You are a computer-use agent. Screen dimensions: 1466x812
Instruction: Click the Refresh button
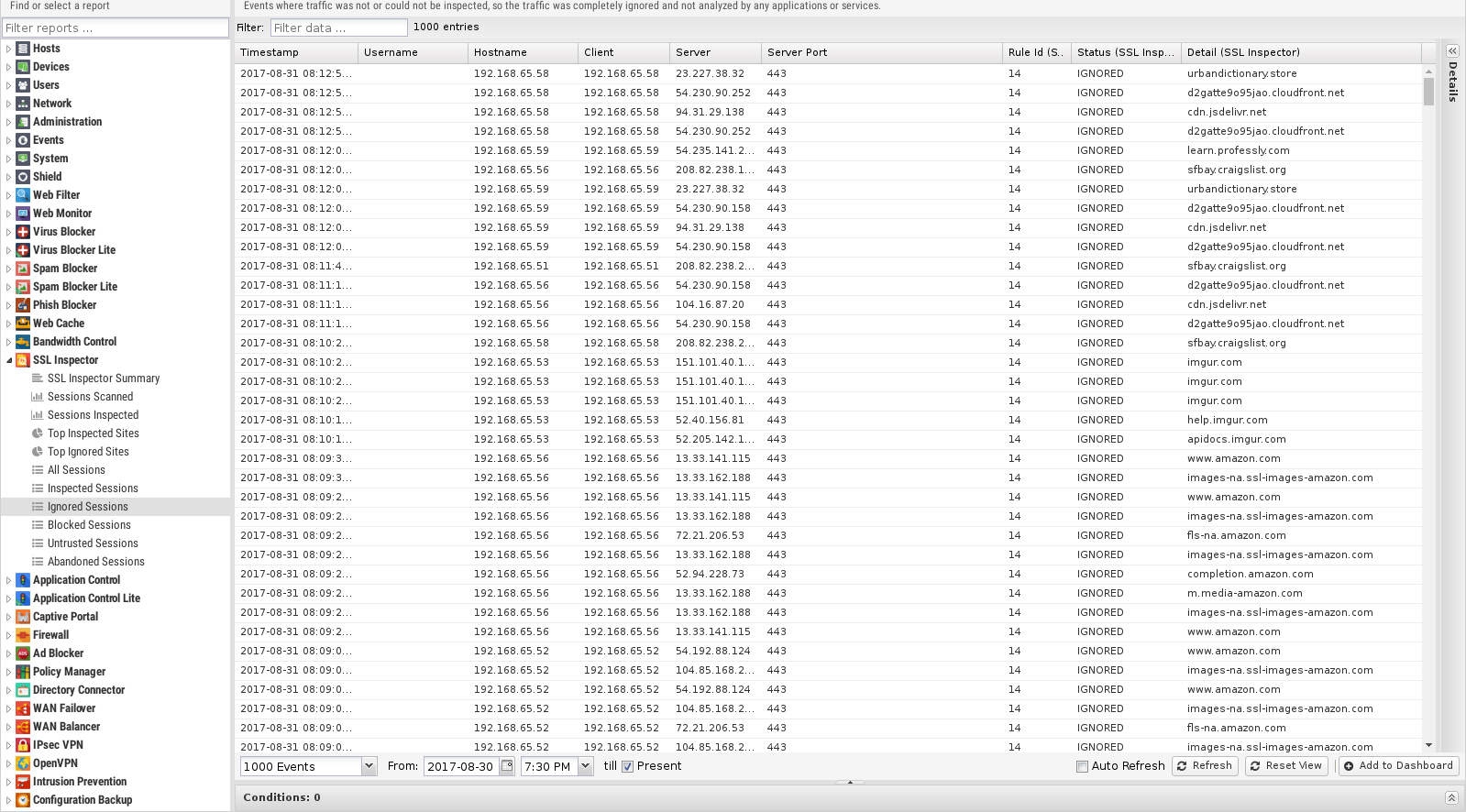point(1205,766)
